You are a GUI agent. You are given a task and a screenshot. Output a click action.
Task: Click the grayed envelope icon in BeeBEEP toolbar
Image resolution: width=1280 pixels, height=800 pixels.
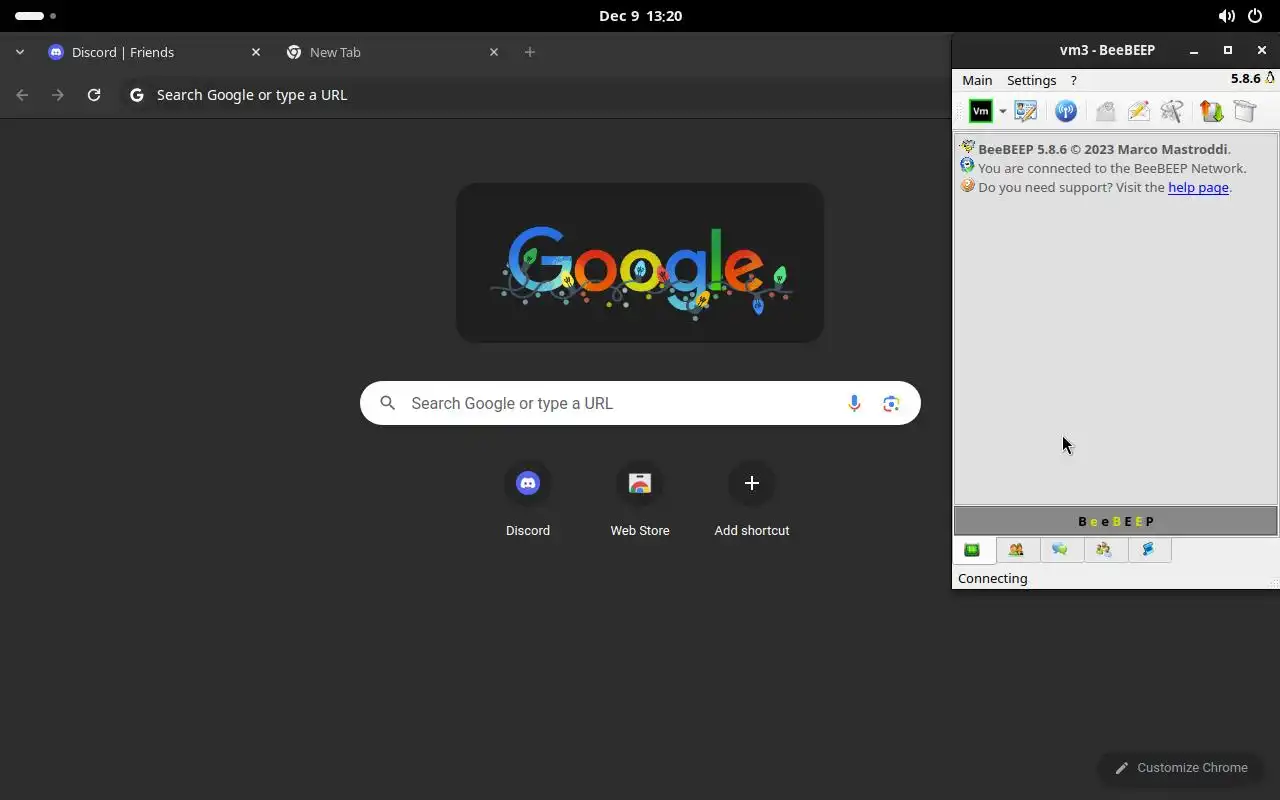point(1105,111)
